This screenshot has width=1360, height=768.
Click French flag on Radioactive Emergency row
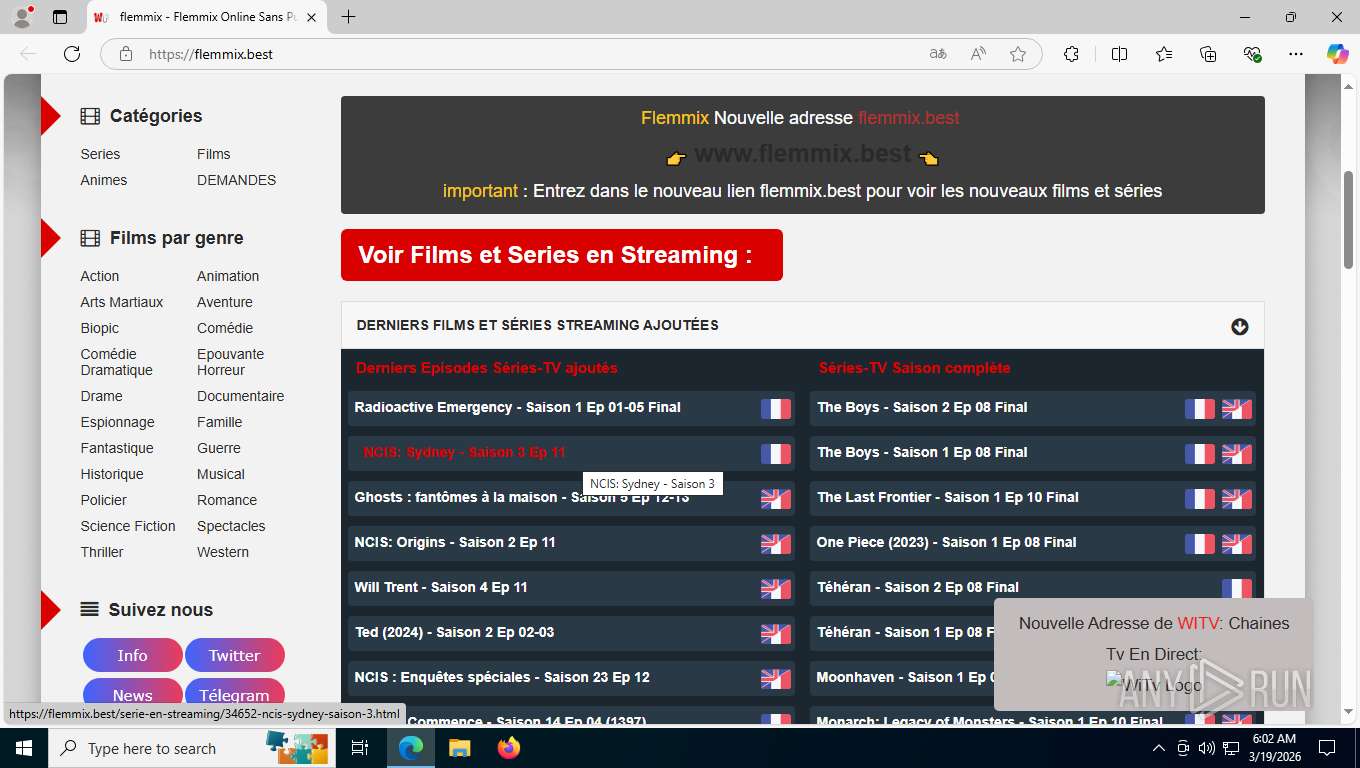[x=776, y=408]
